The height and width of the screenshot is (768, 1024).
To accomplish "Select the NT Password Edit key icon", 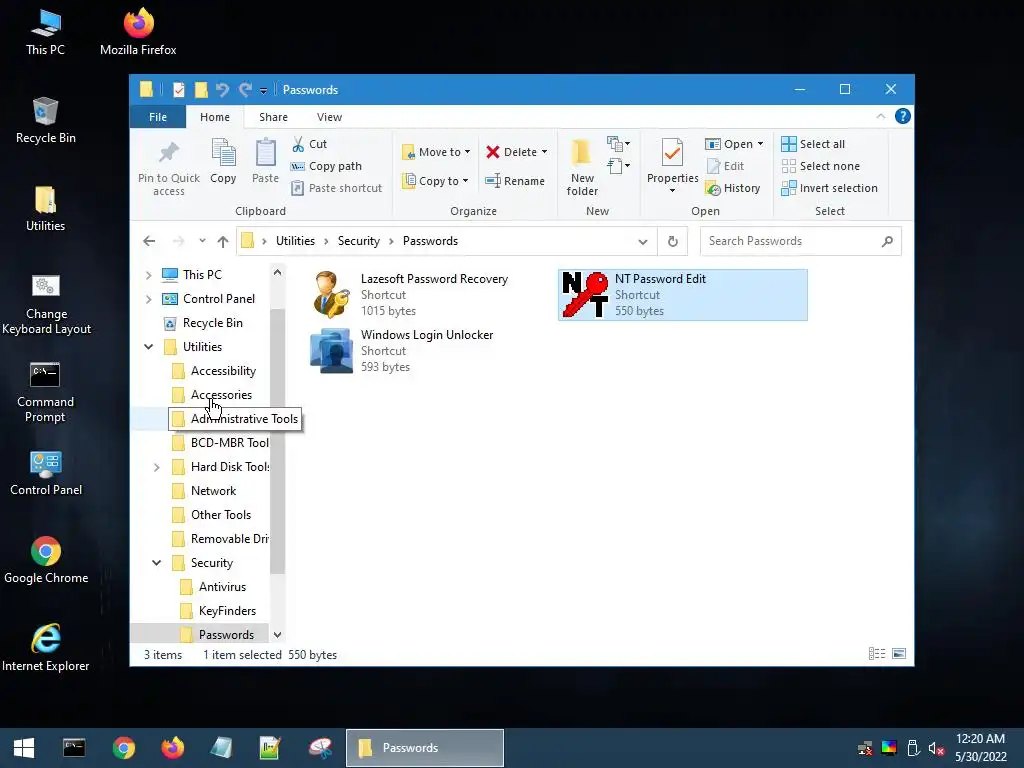I will (584, 295).
